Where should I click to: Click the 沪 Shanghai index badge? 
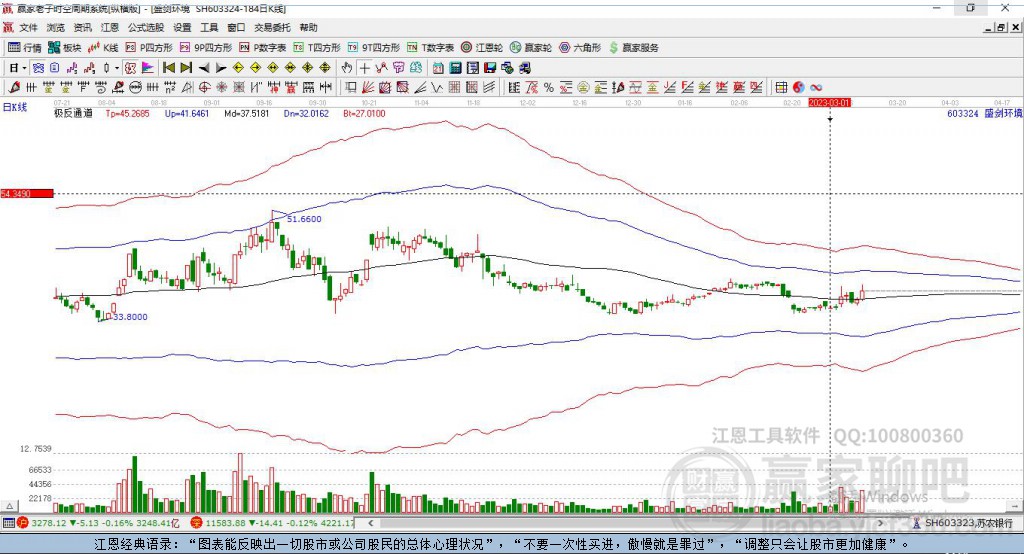(22, 523)
